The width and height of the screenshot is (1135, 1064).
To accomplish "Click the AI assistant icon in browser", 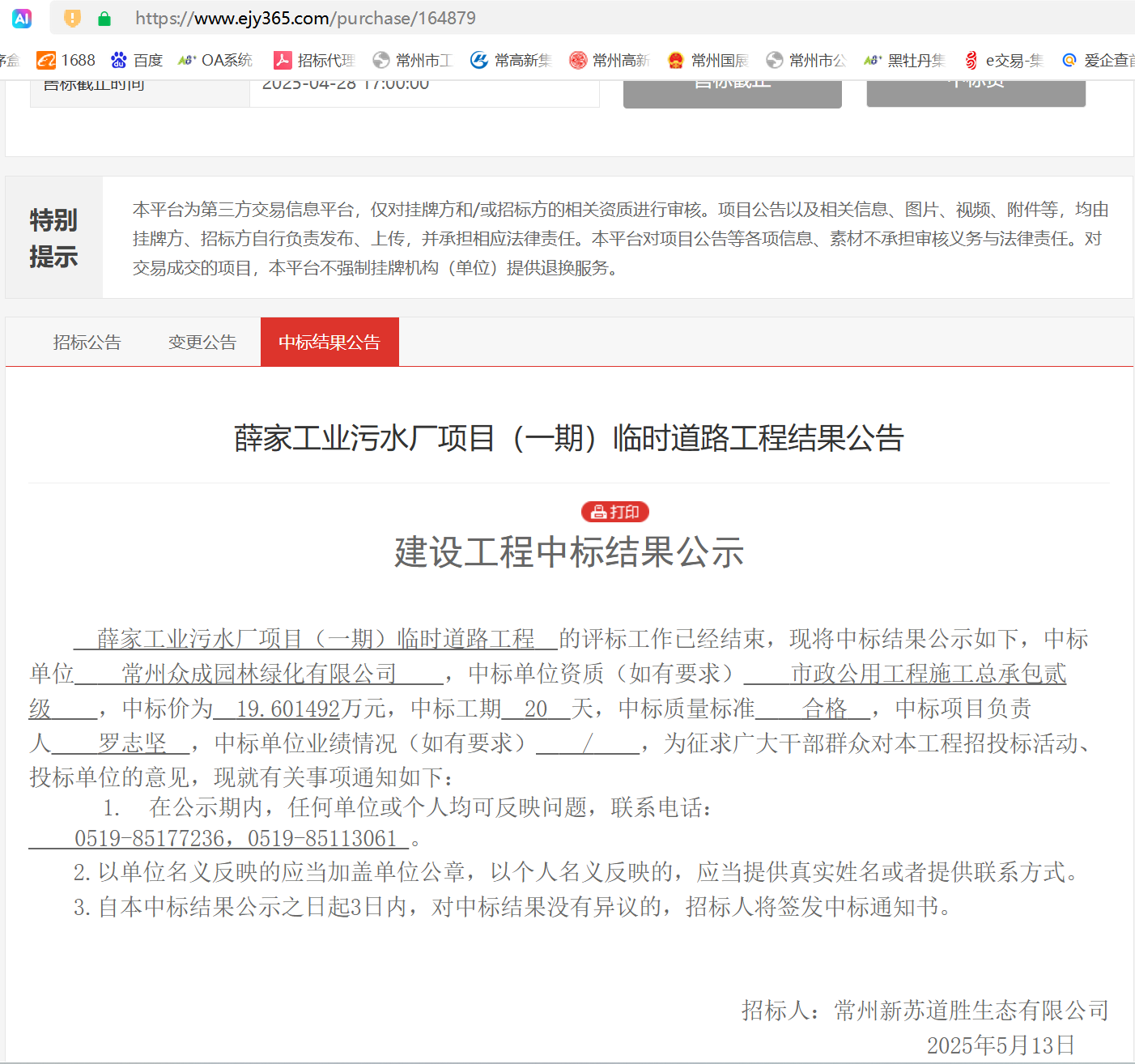I will (22, 18).
